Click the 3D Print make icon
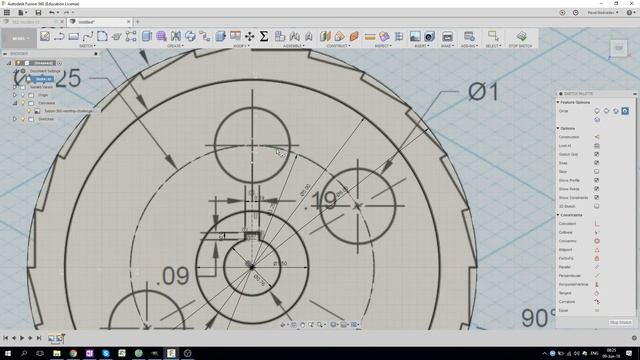The width and height of the screenshot is (640, 360). click(447, 36)
